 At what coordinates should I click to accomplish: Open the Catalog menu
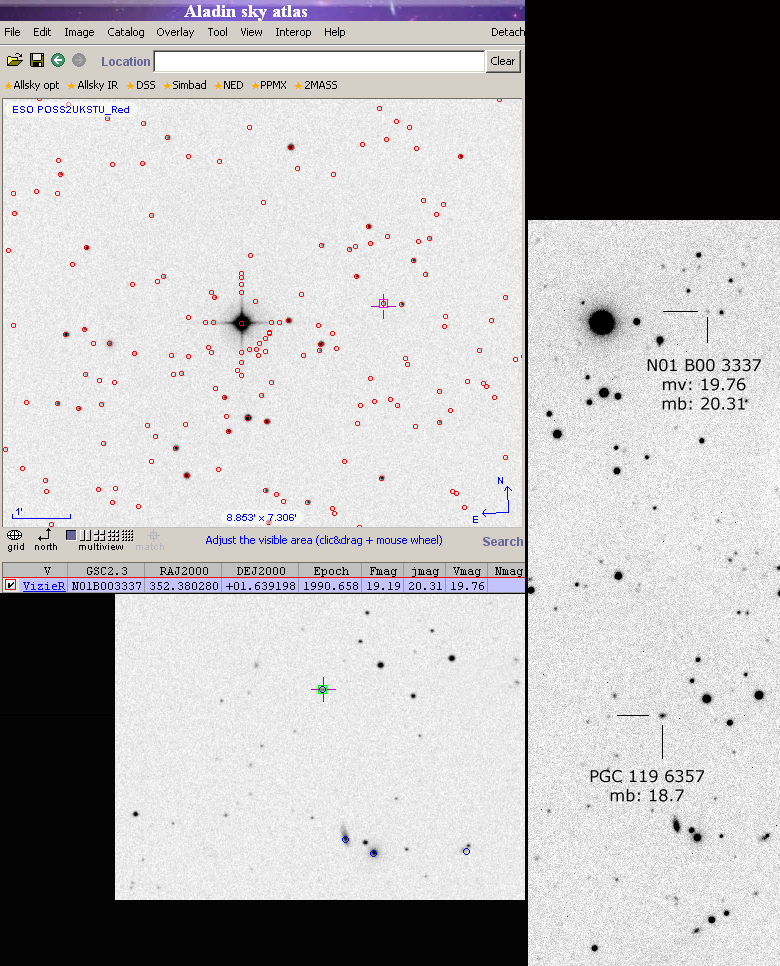(126, 32)
